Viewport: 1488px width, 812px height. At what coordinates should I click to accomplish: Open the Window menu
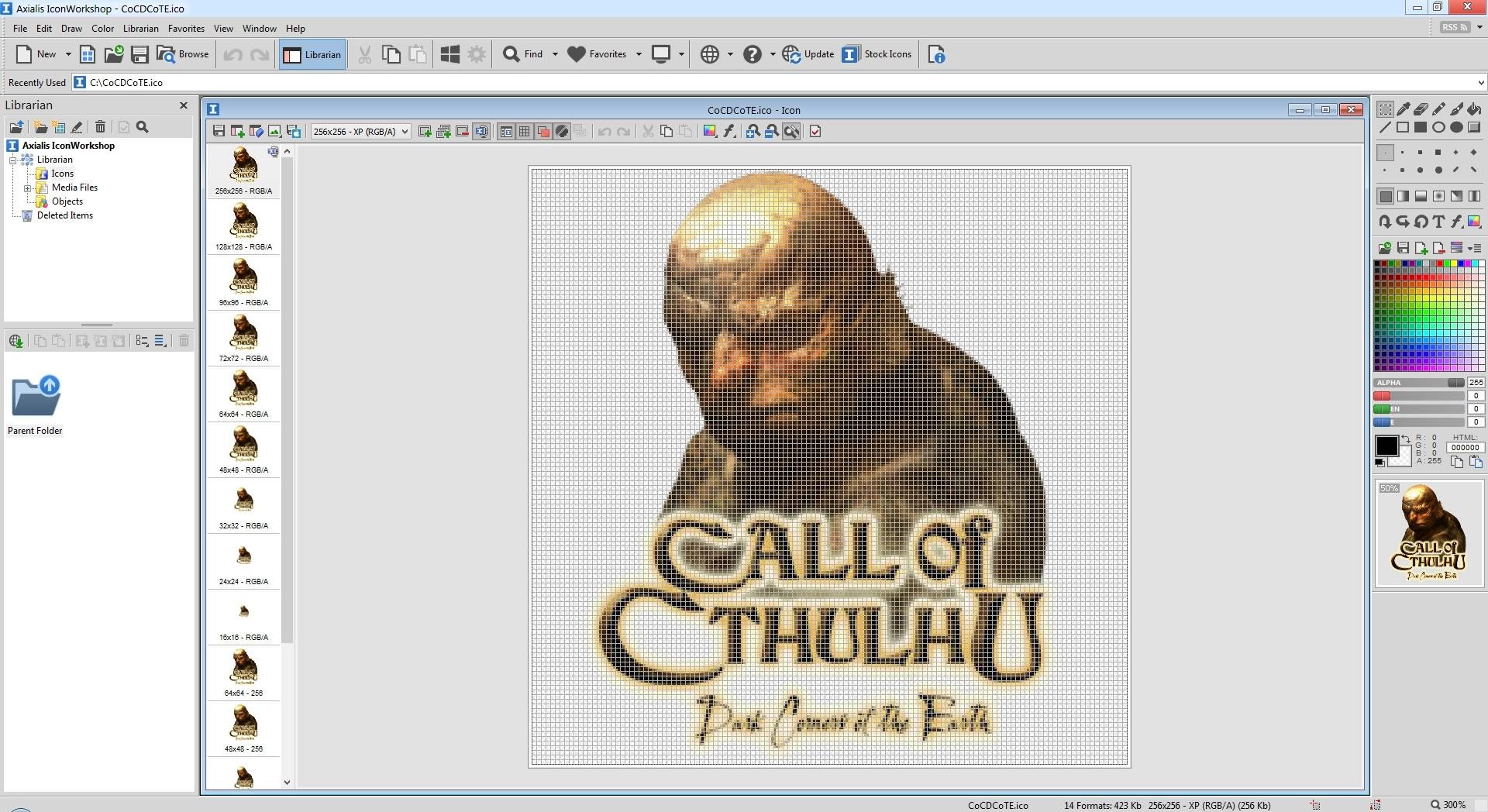point(259,28)
